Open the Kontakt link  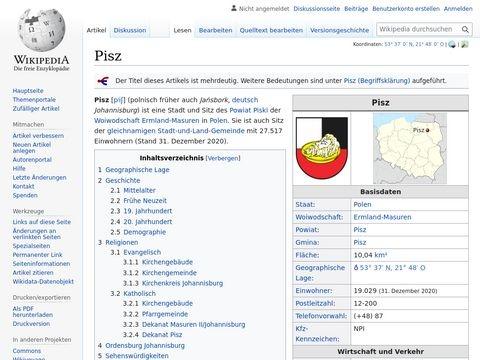(x=23, y=186)
